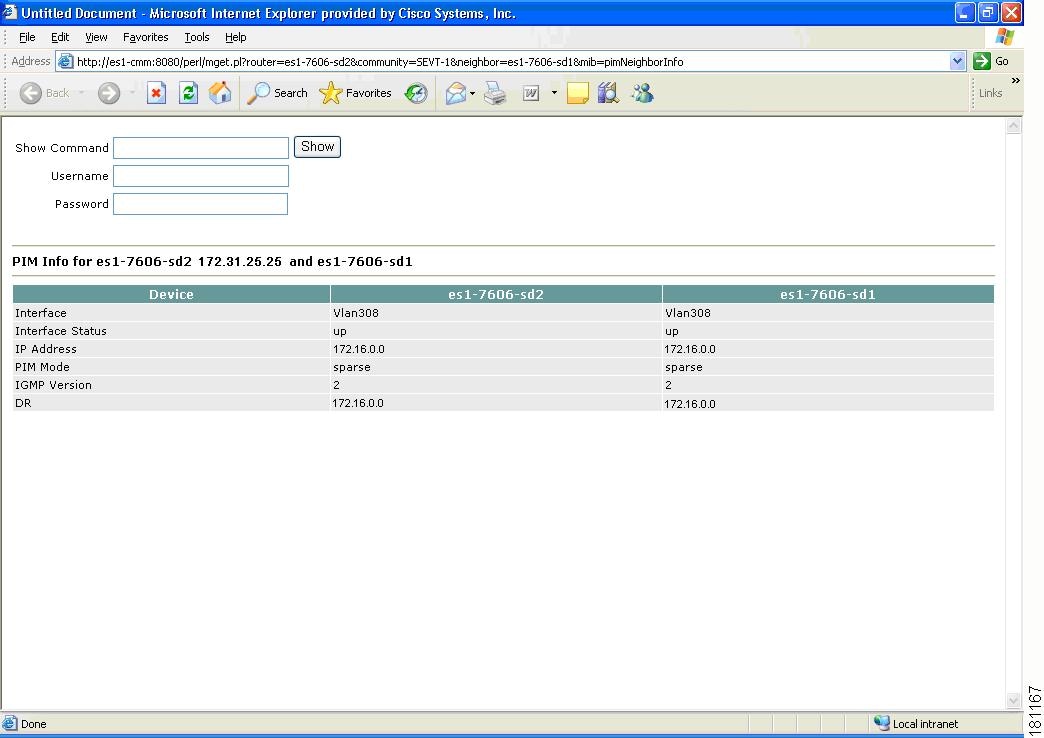Stop the page from loading
Viewport: 1044px width, 738px height.
click(157, 92)
